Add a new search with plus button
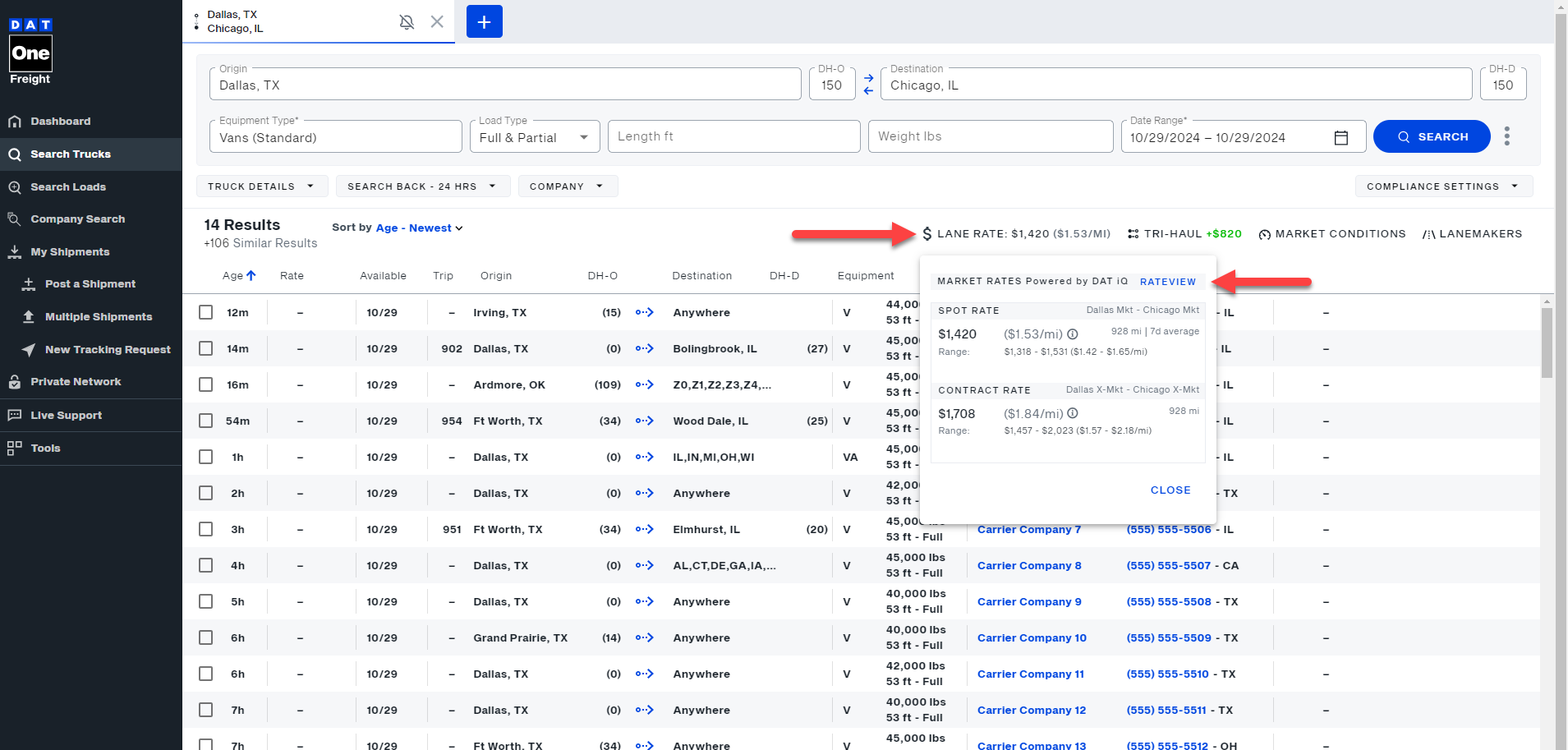1568x750 pixels. [485, 21]
